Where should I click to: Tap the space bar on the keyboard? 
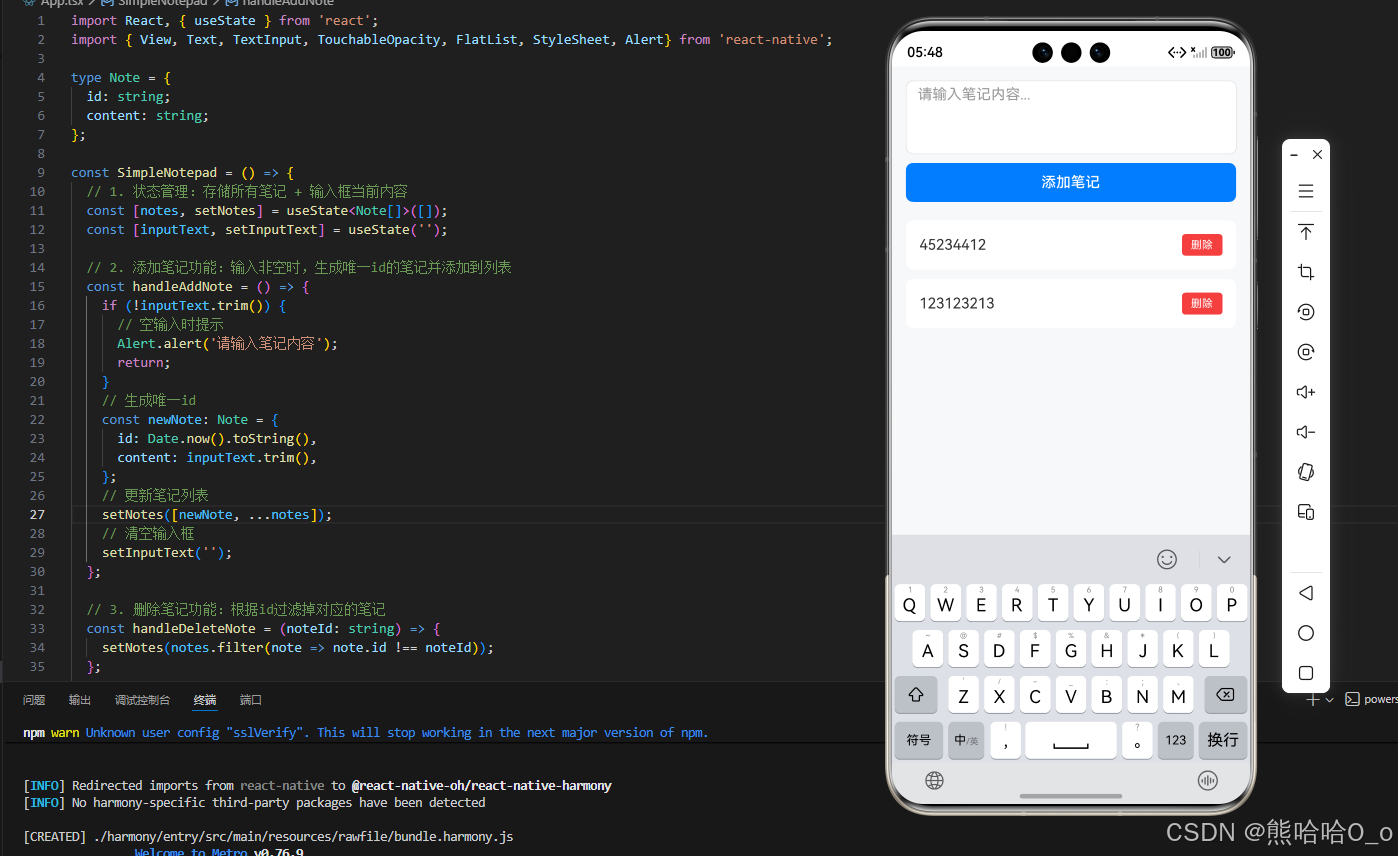[1071, 740]
